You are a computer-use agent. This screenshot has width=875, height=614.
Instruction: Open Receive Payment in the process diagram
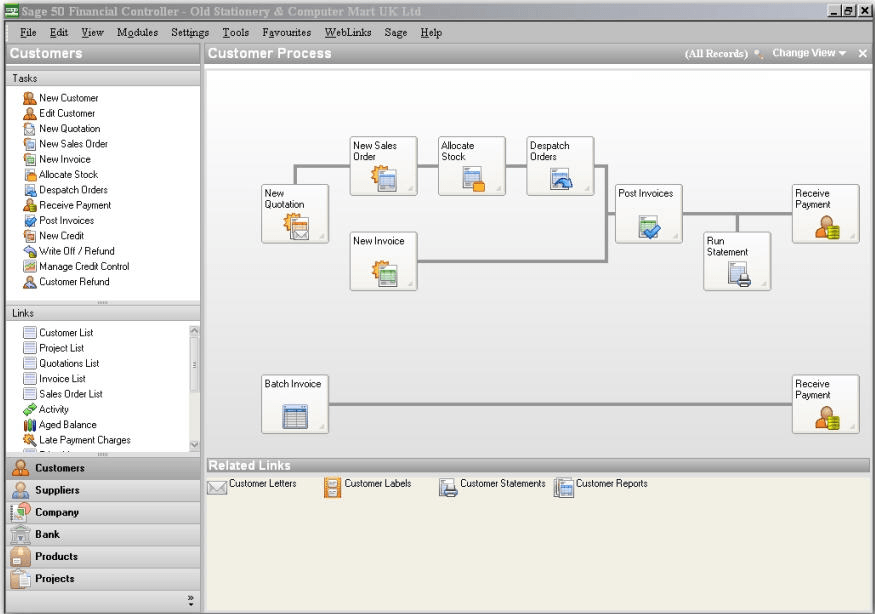[823, 213]
